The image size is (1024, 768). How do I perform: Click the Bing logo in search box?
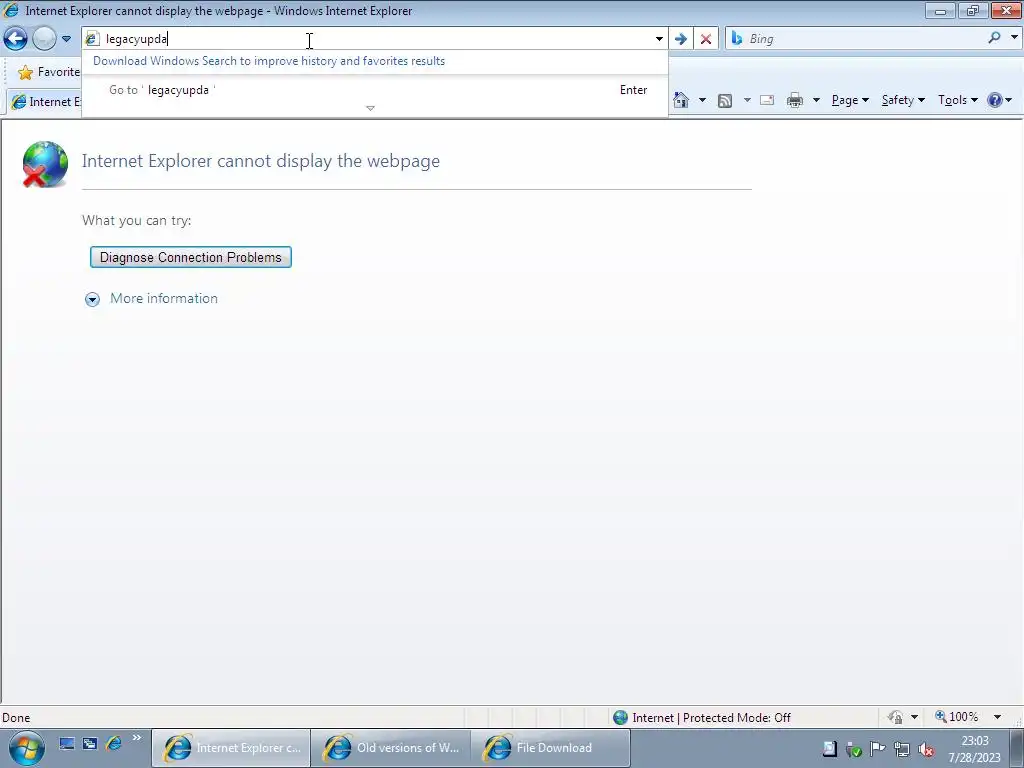pos(737,39)
